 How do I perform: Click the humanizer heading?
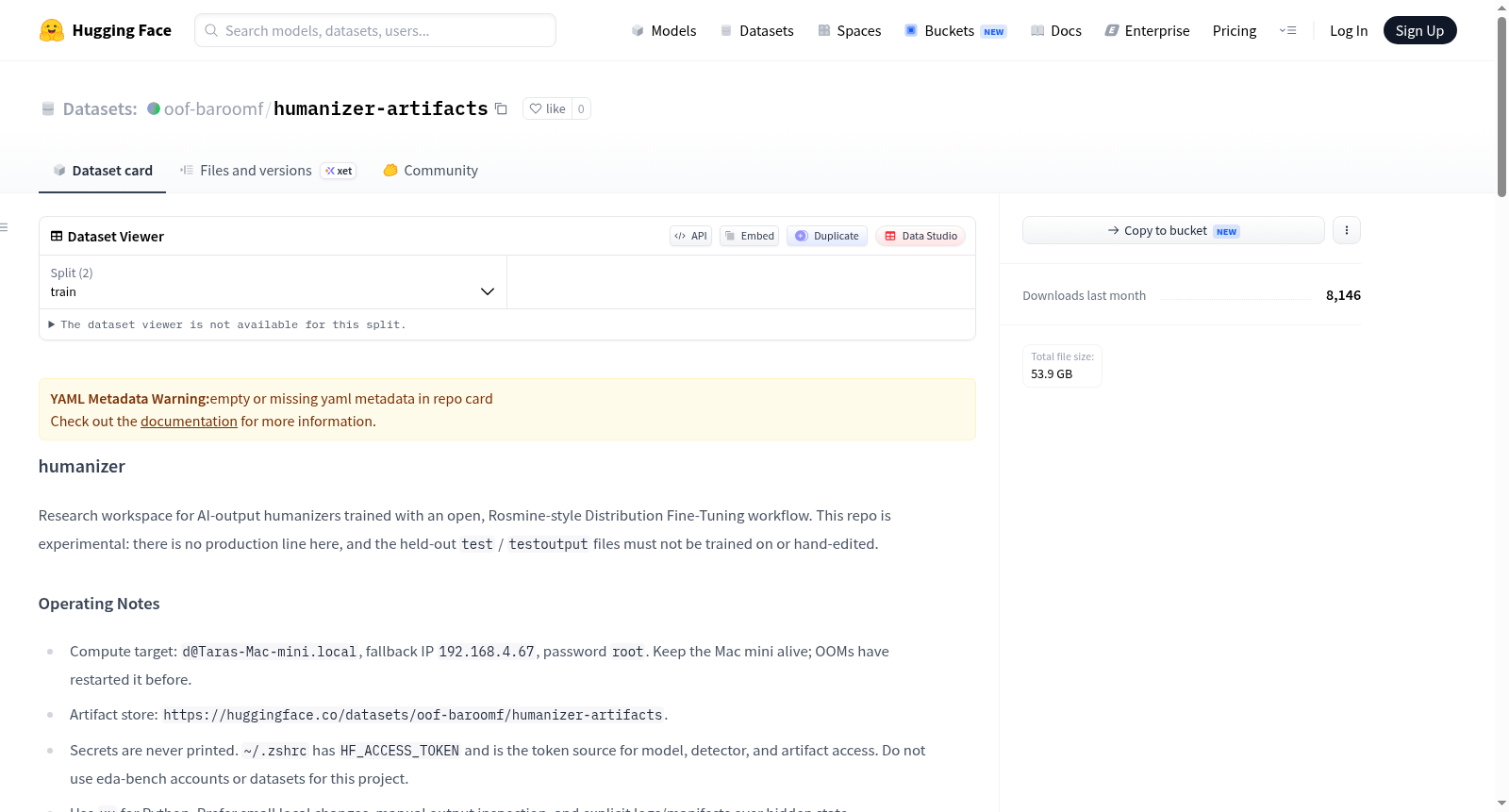click(82, 467)
